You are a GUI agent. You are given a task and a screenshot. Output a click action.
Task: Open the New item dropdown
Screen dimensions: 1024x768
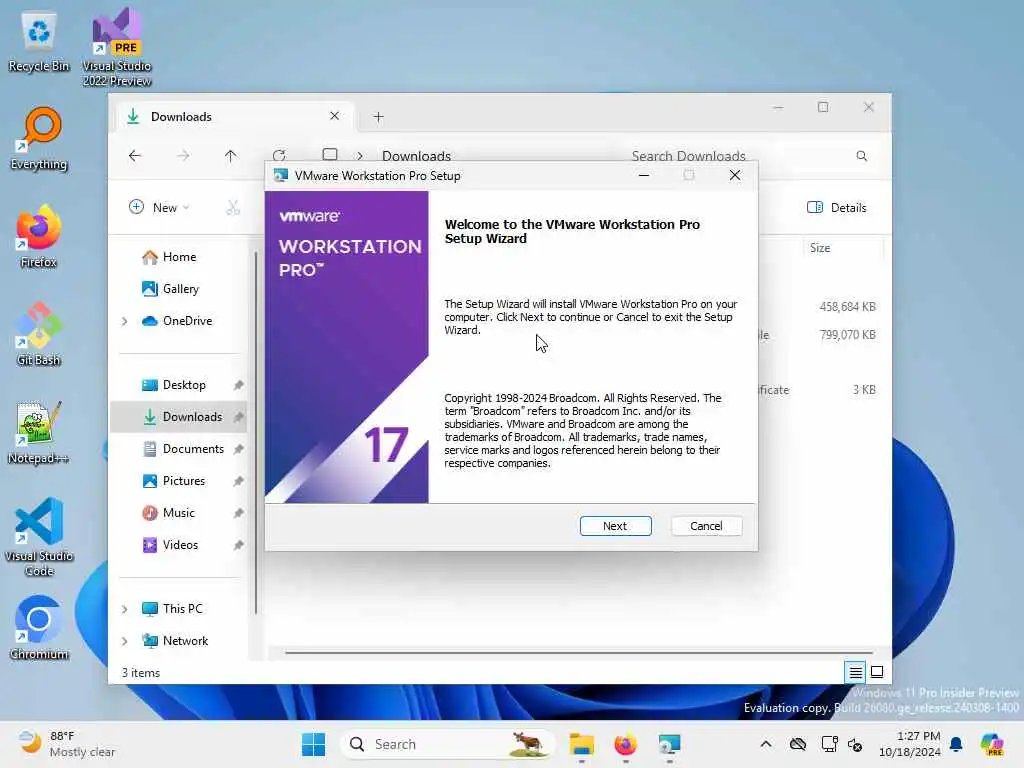159,208
